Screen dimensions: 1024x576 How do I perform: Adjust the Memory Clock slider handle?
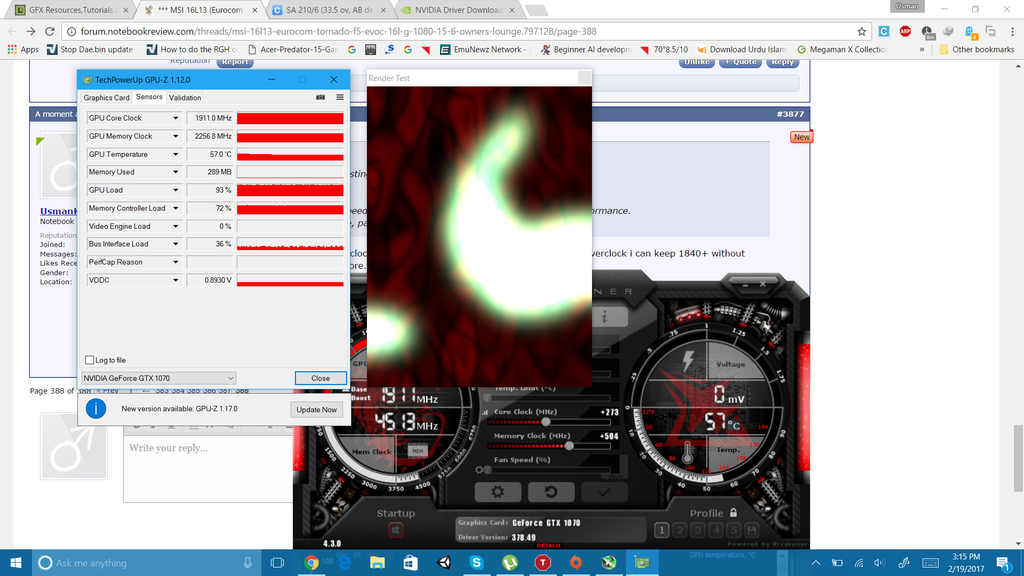coord(569,446)
